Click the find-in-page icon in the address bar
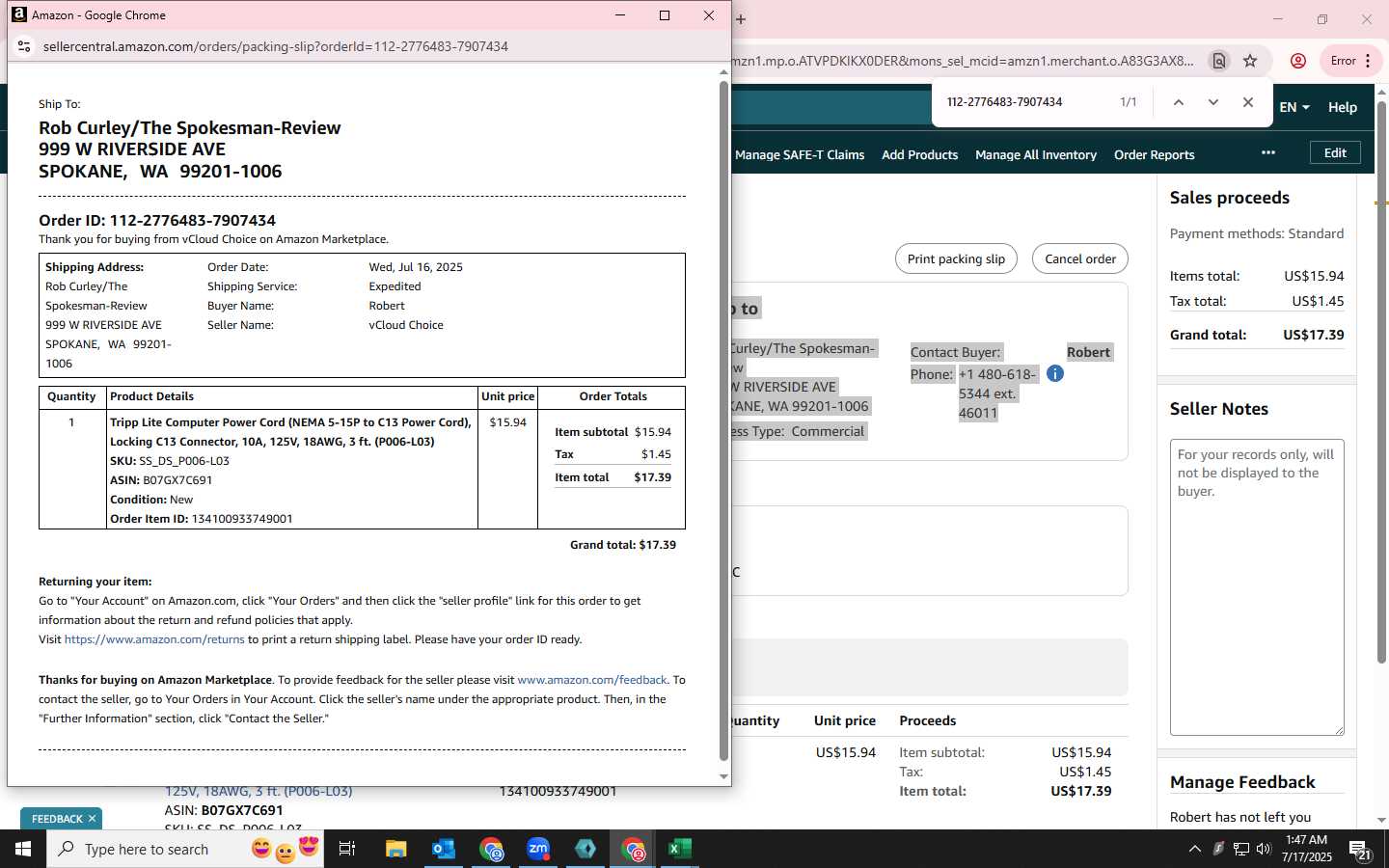 coord(1219,61)
